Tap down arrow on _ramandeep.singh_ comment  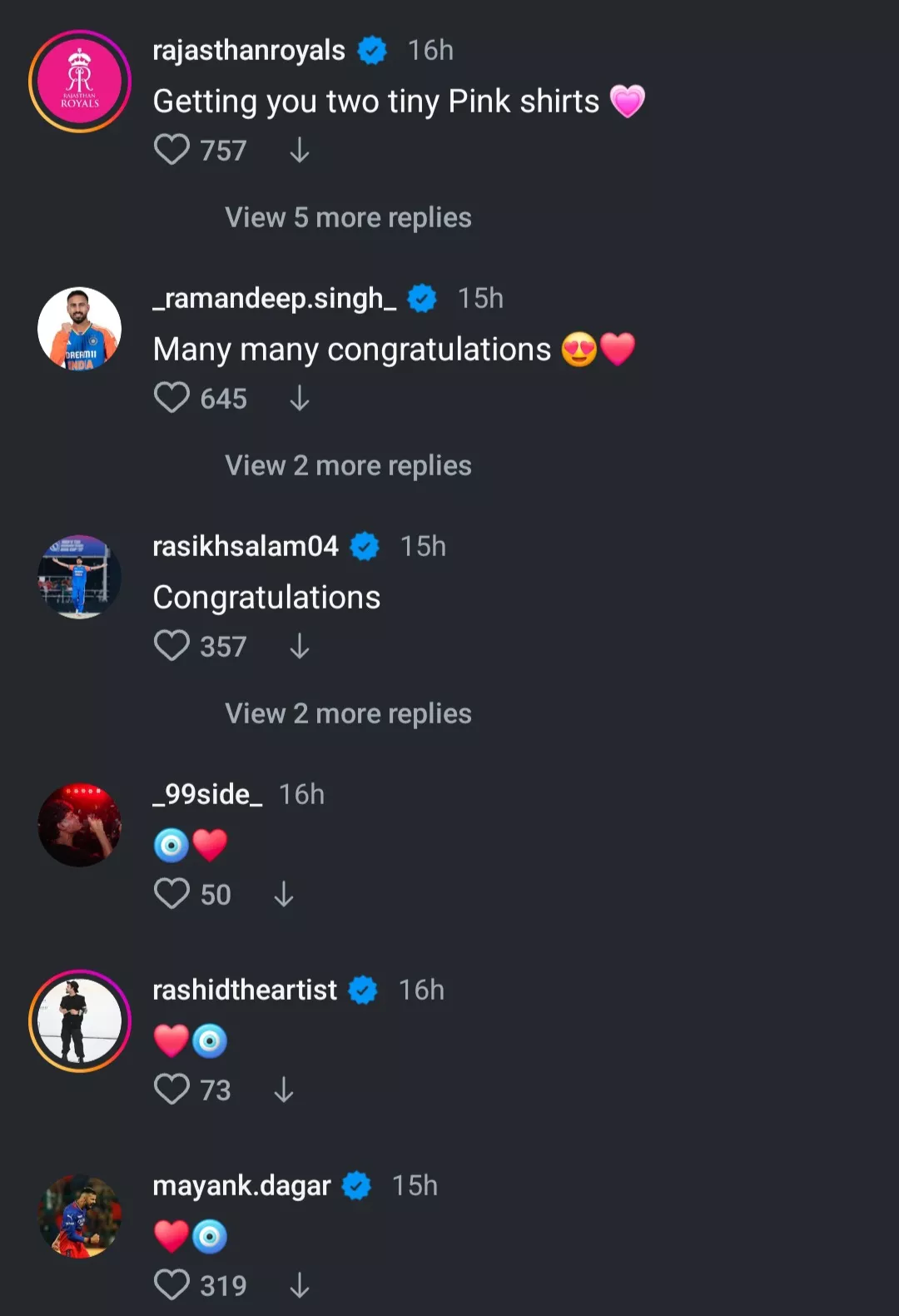click(x=300, y=398)
